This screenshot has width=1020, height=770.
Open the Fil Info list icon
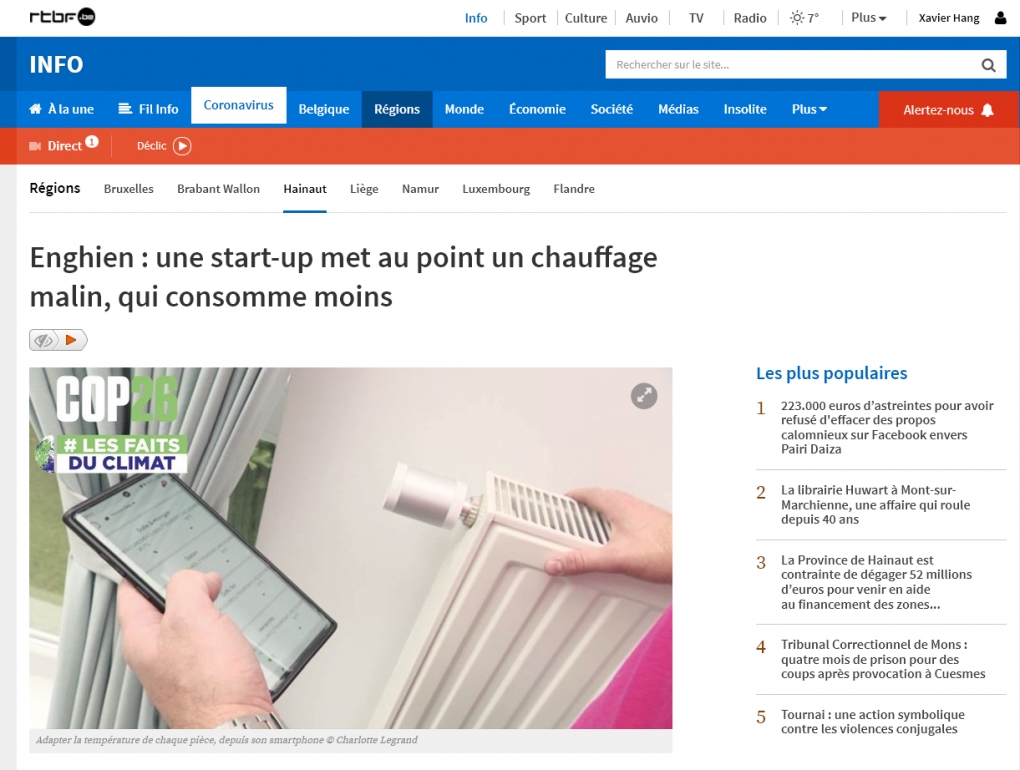click(x=125, y=109)
